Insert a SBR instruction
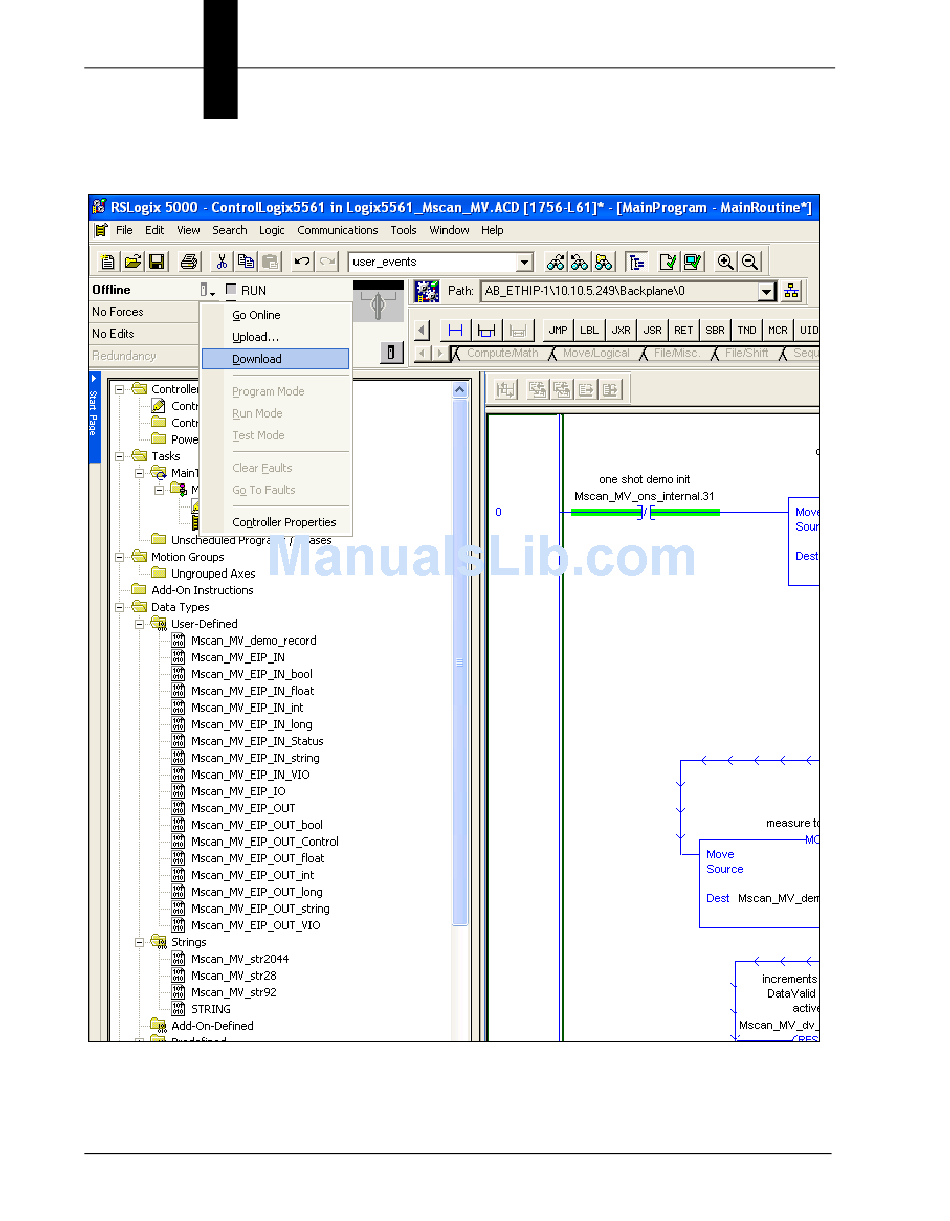950x1221 pixels. (715, 330)
